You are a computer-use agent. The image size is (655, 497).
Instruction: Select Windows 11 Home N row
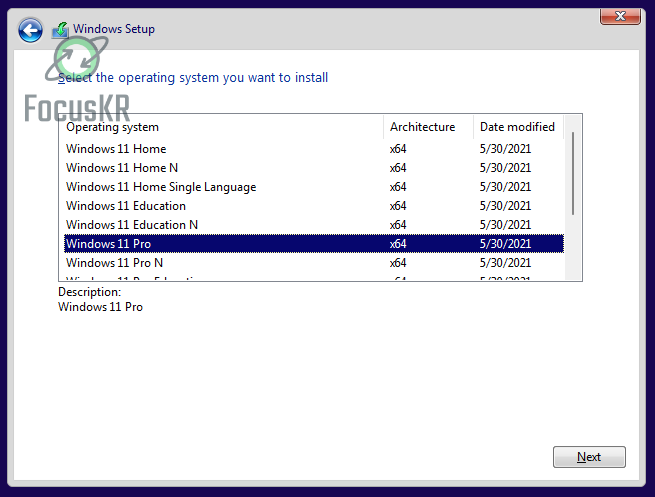pos(314,168)
